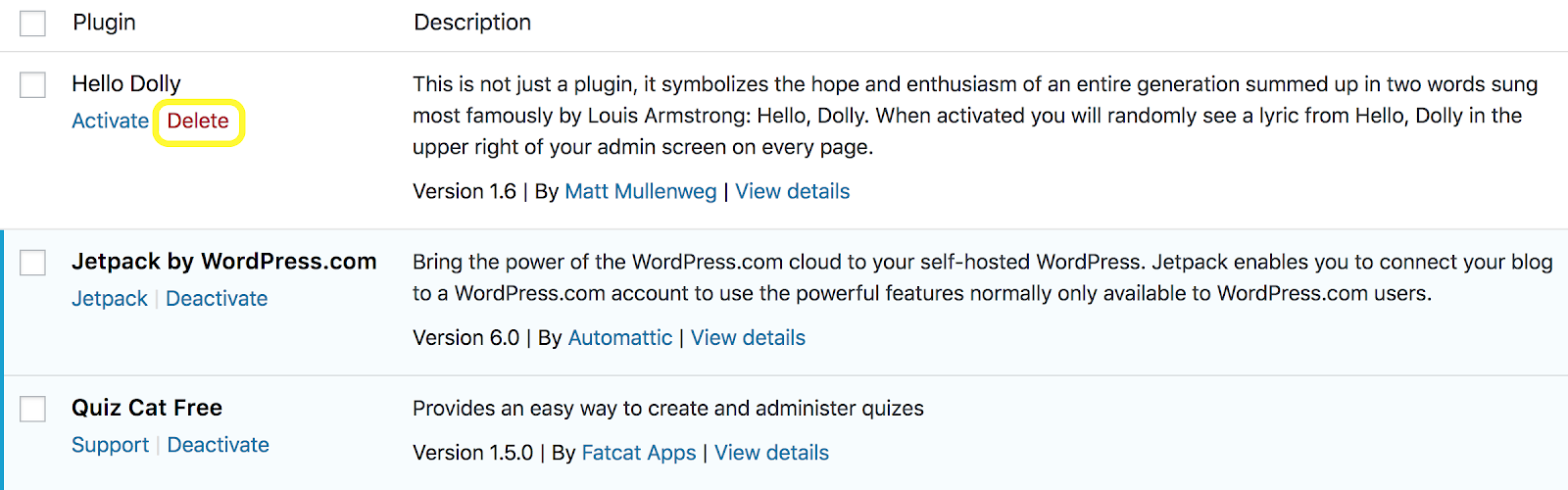This screenshot has height=490, width=1568.
Task: Check the select-all plugins checkbox
Action: (x=32, y=23)
